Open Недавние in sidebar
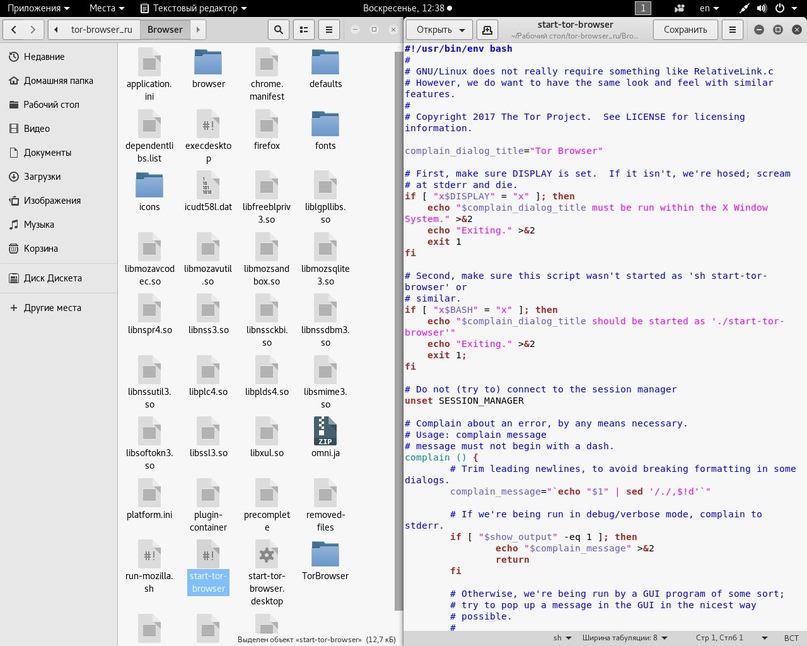 click(x=59, y=57)
